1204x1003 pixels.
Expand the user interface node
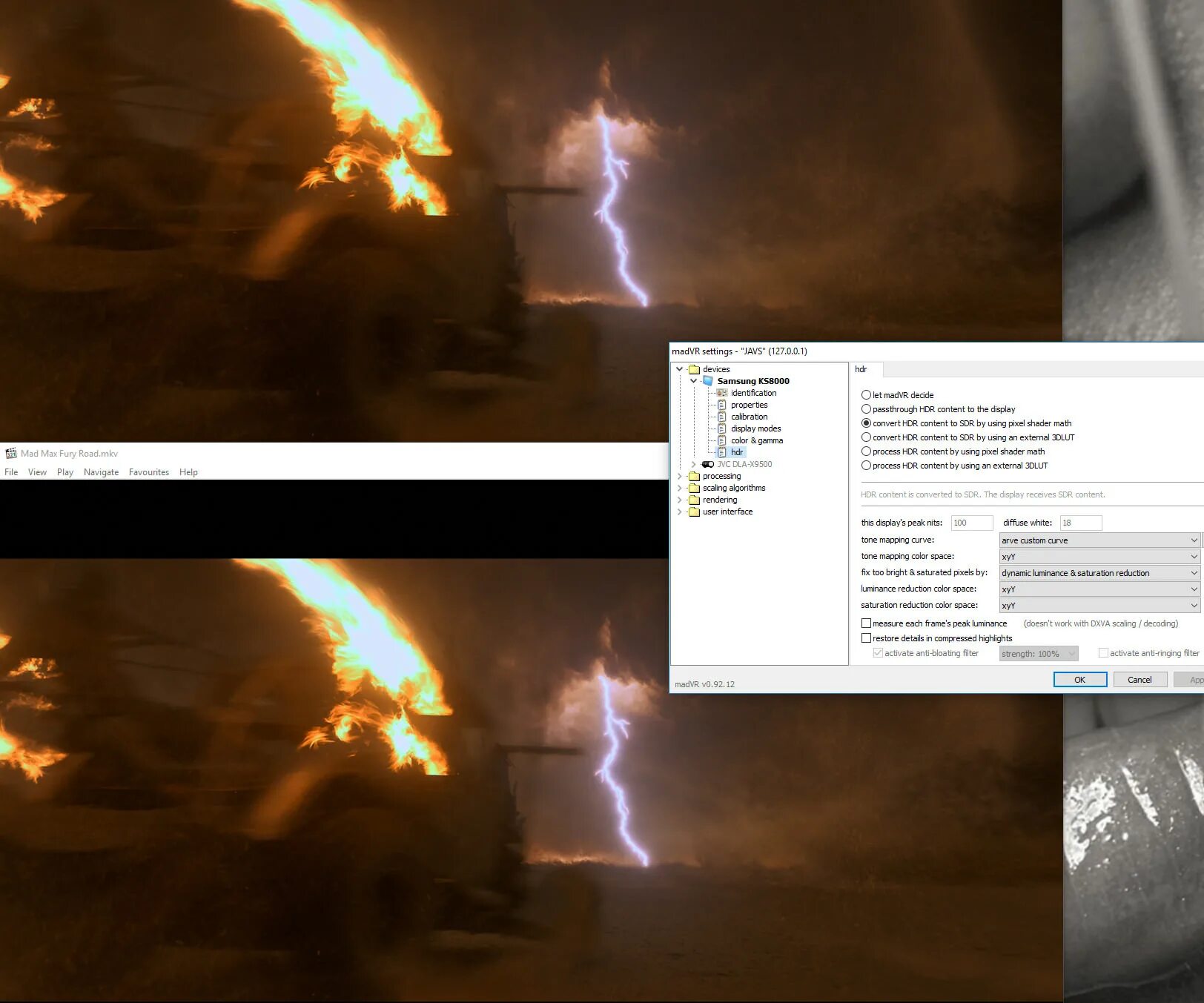tap(680, 512)
